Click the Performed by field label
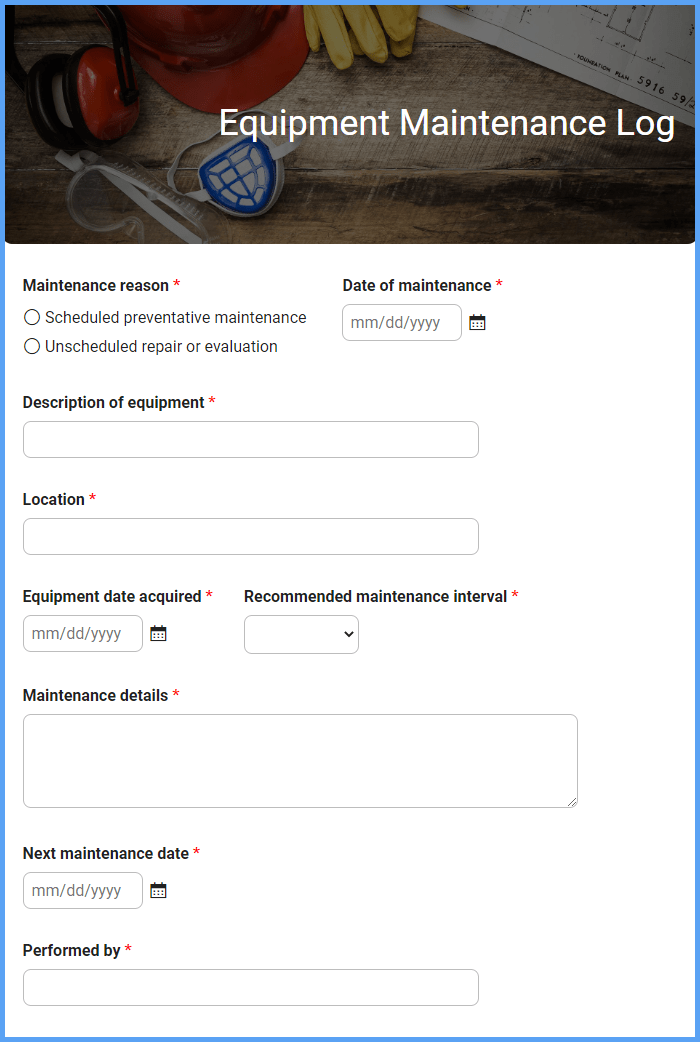Viewport: 700px width, 1042px height. 71,951
